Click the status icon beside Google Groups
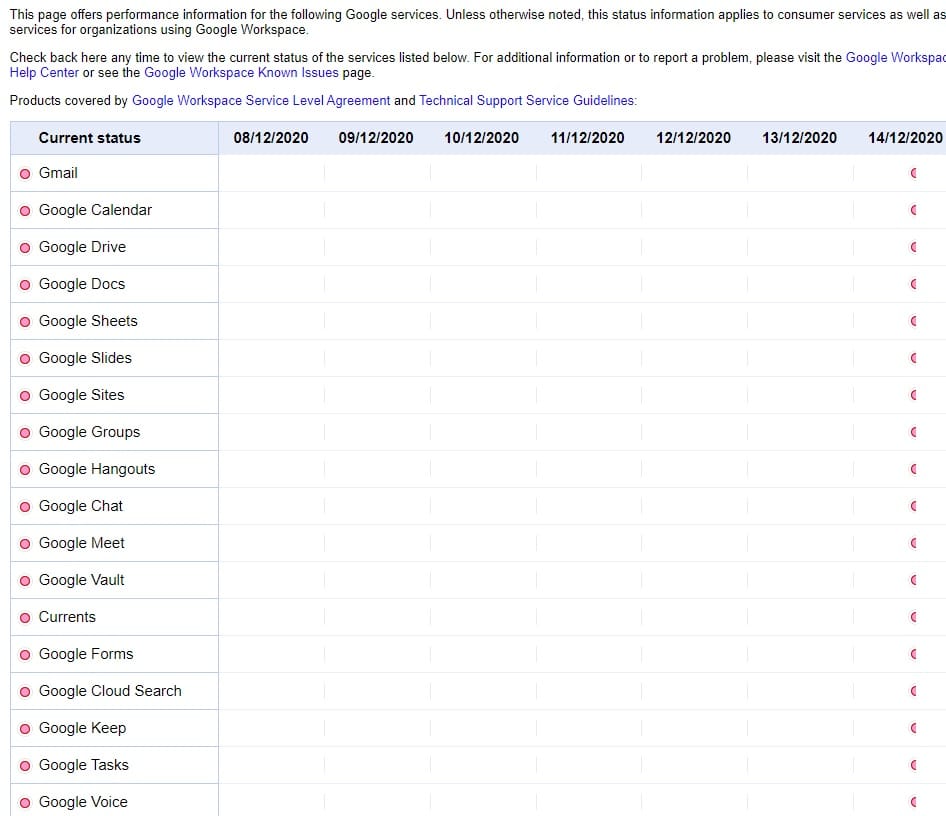 [x=25, y=433]
